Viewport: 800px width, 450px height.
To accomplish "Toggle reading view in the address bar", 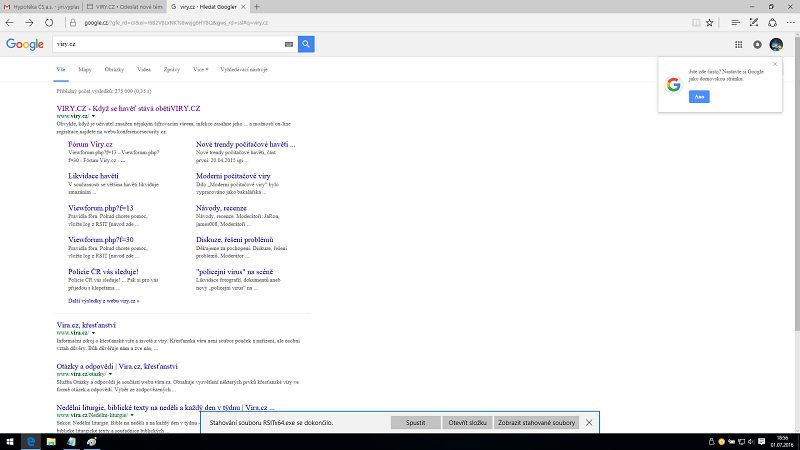I will (696, 22).
